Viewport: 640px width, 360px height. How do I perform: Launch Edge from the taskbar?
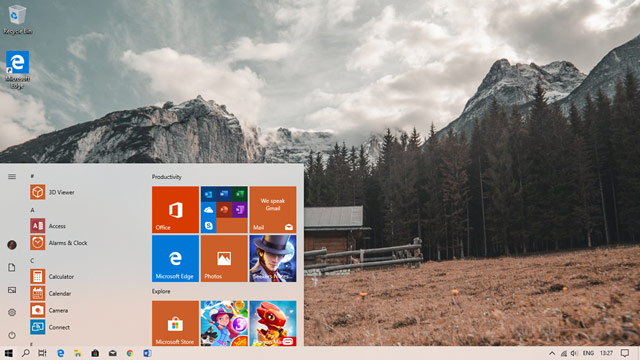click(x=60, y=353)
